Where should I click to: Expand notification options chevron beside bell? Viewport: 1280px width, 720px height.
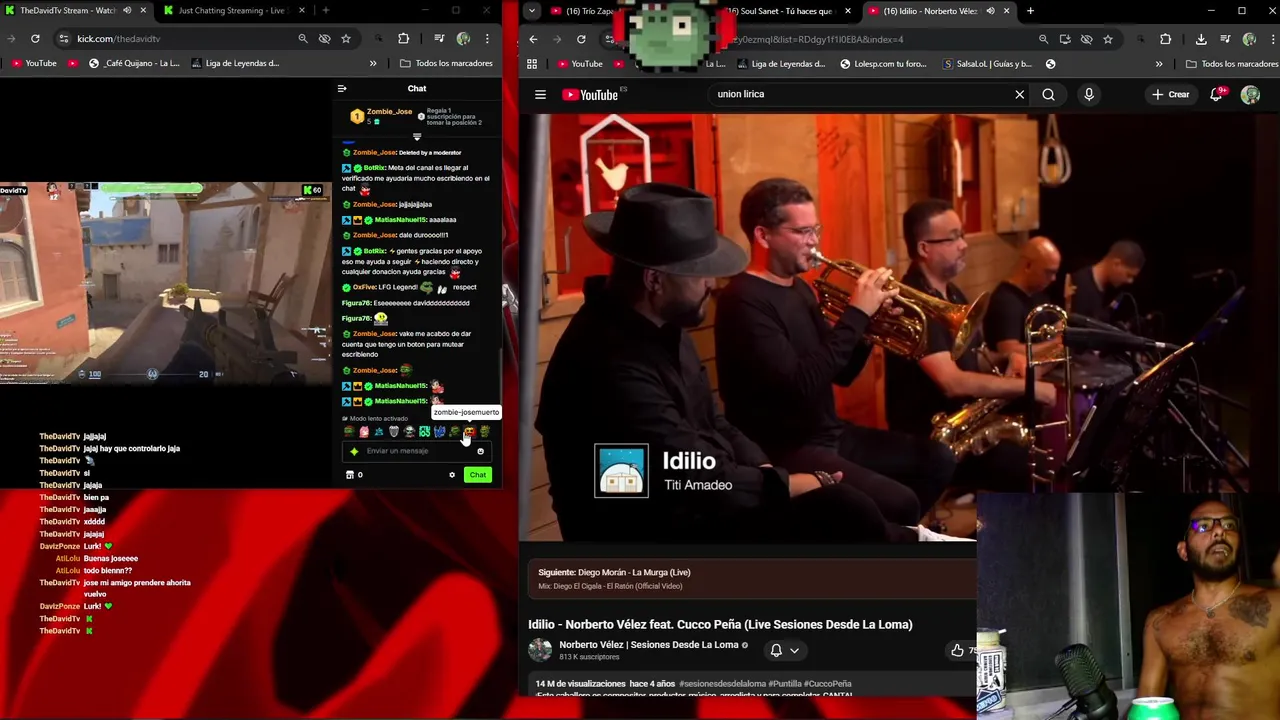(x=795, y=650)
